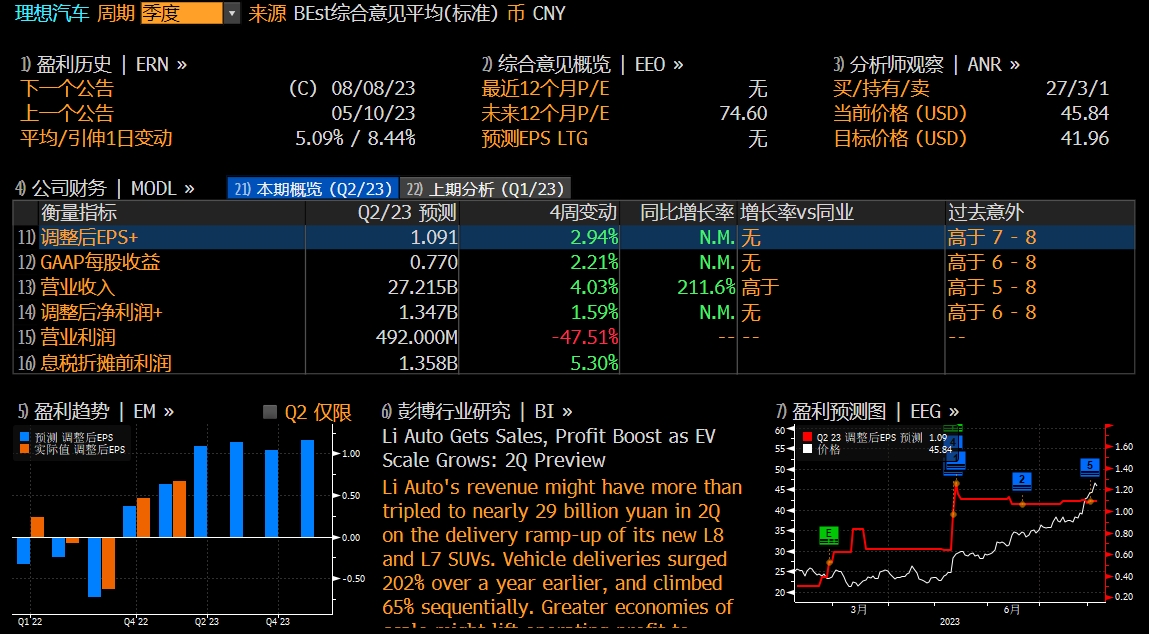Screen dimensions: 1149x634
Task: Select the GAAP每股收益 row
Action: [574, 262]
